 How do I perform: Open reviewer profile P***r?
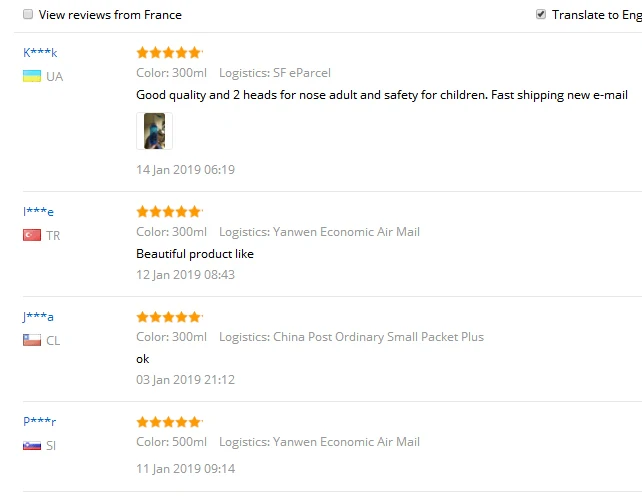(x=40, y=421)
